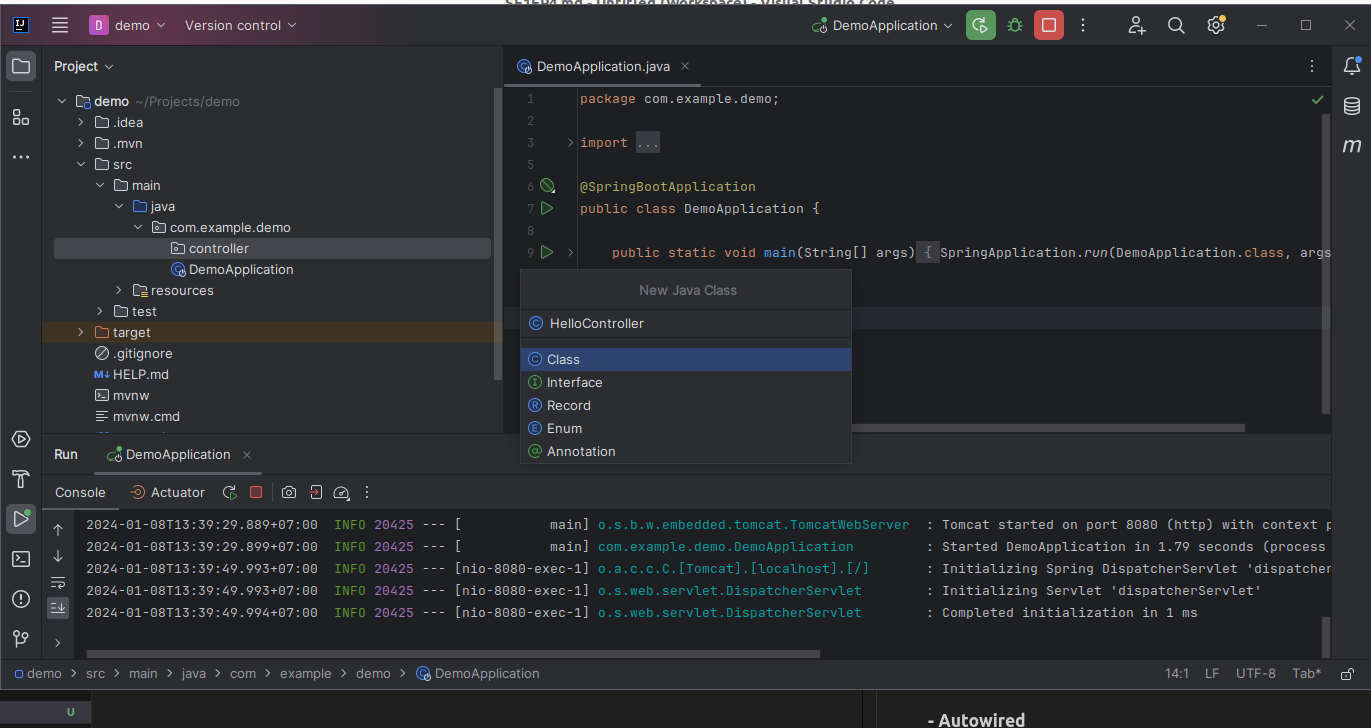1371x728 pixels.
Task: Rerun DemoApplication from top toolbar
Action: click(x=981, y=25)
